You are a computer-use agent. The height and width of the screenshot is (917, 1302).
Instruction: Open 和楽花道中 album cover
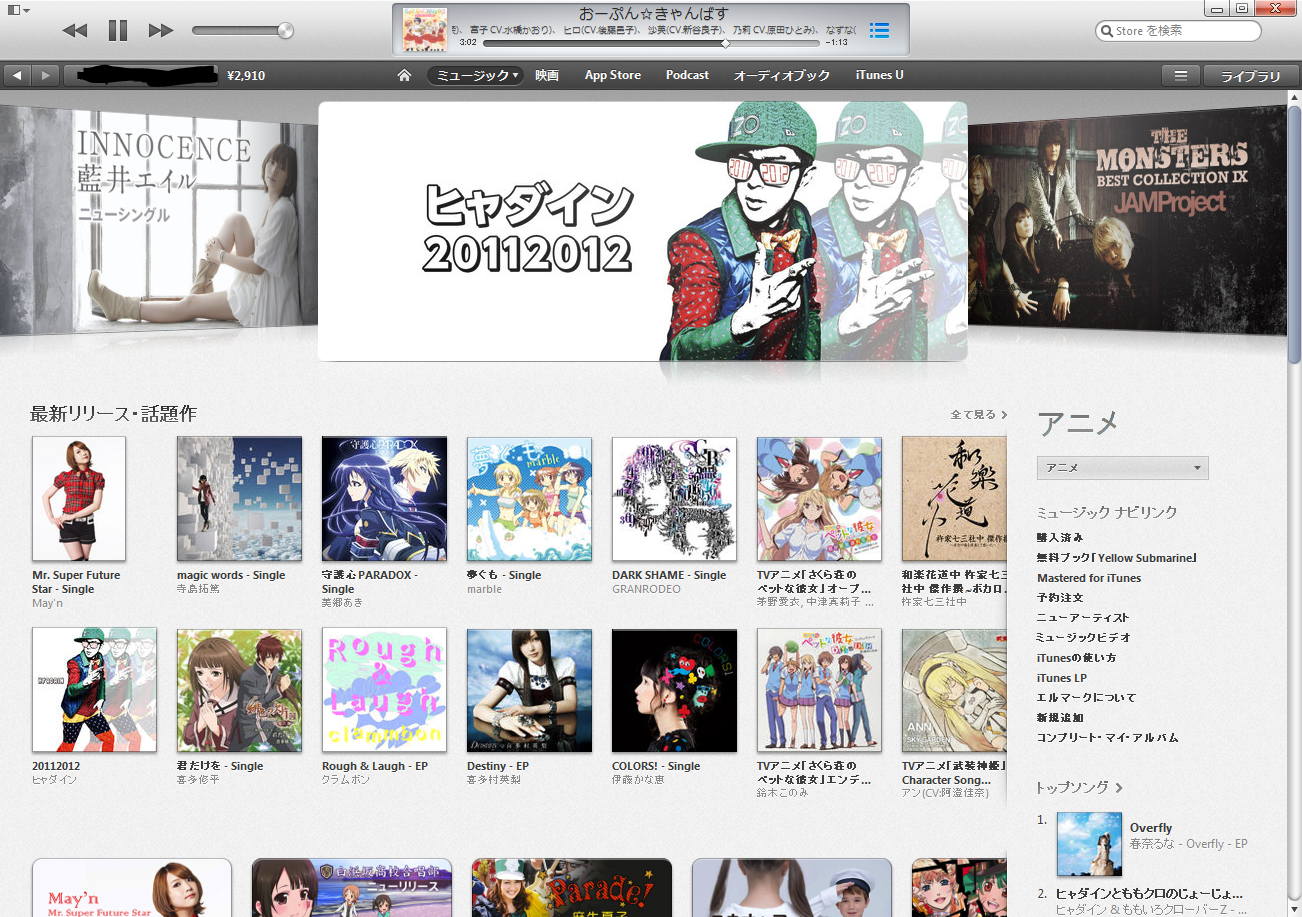(954, 498)
